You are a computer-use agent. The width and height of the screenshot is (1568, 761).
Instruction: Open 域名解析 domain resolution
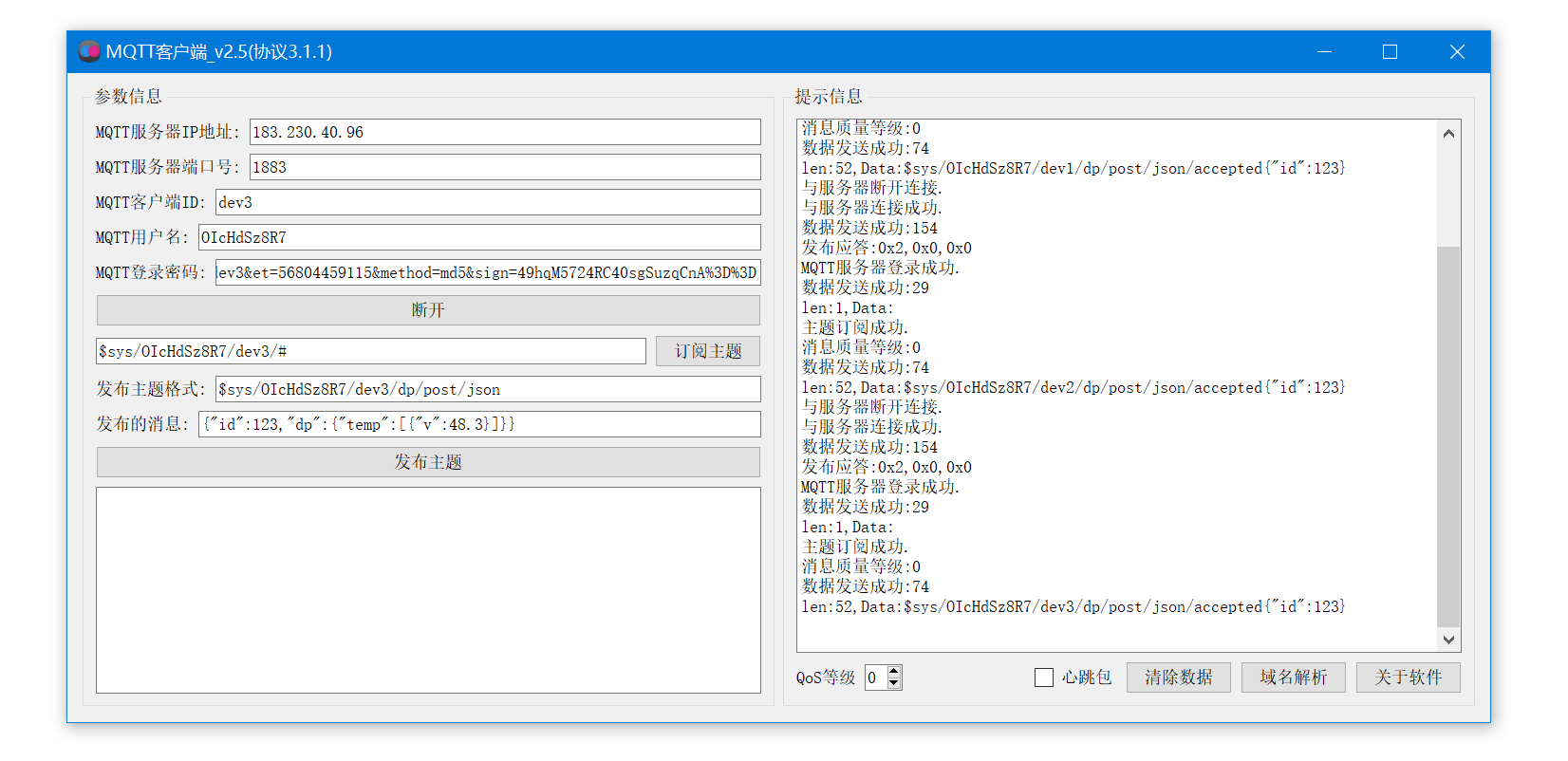[1293, 677]
